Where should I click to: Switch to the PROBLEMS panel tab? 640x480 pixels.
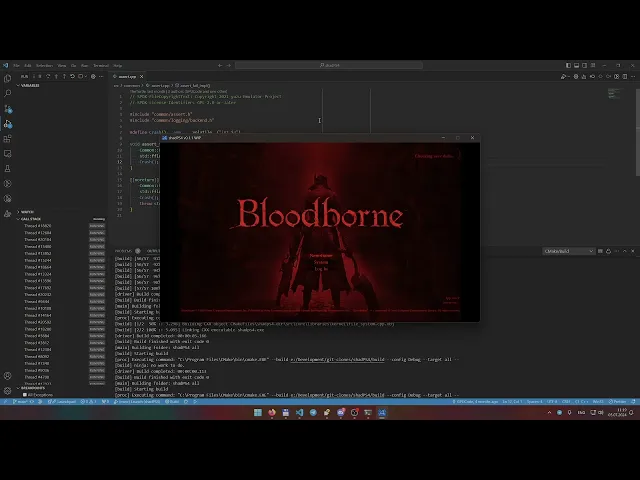point(123,251)
